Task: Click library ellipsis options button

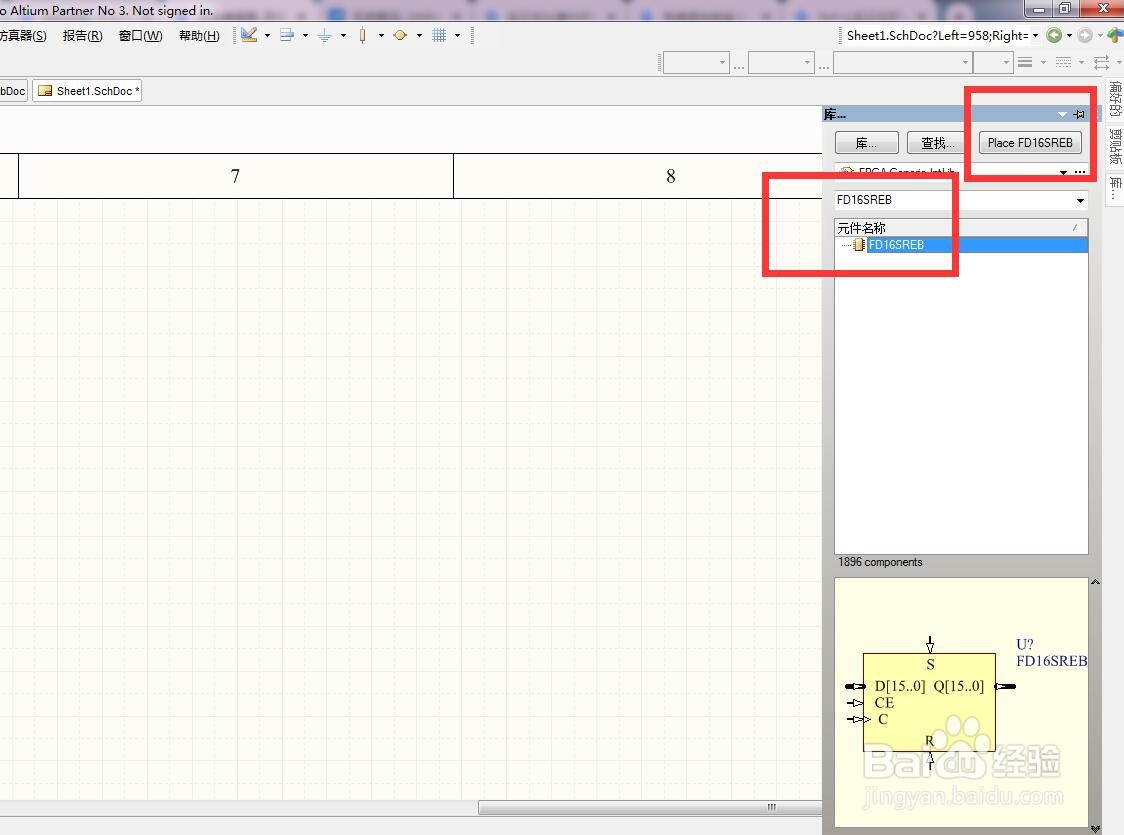Action: tap(1080, 172)
